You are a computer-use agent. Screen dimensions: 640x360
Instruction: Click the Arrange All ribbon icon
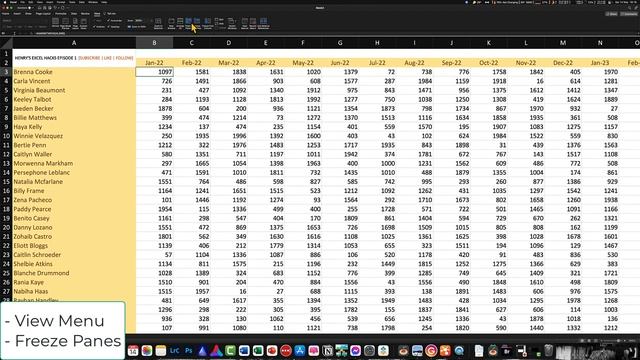180,23
